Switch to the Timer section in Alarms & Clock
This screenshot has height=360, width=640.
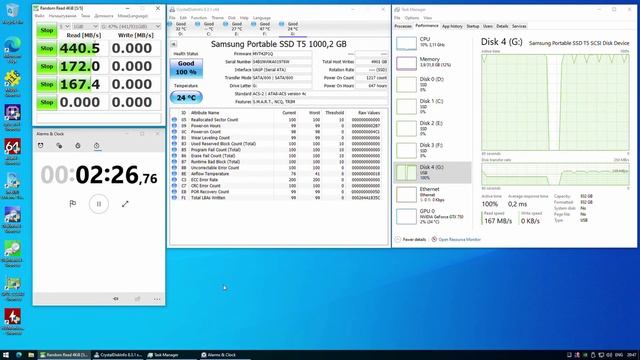pyautogui.click(x=78, y=146)
